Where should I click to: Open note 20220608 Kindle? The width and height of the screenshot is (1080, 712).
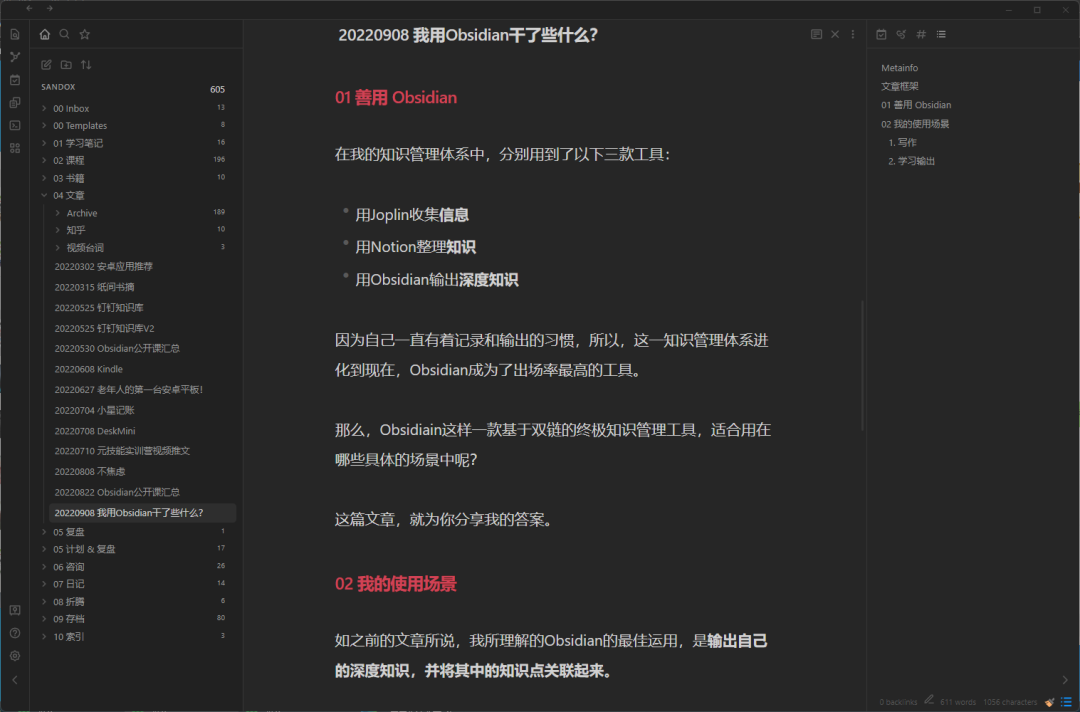tap(88, 369)
